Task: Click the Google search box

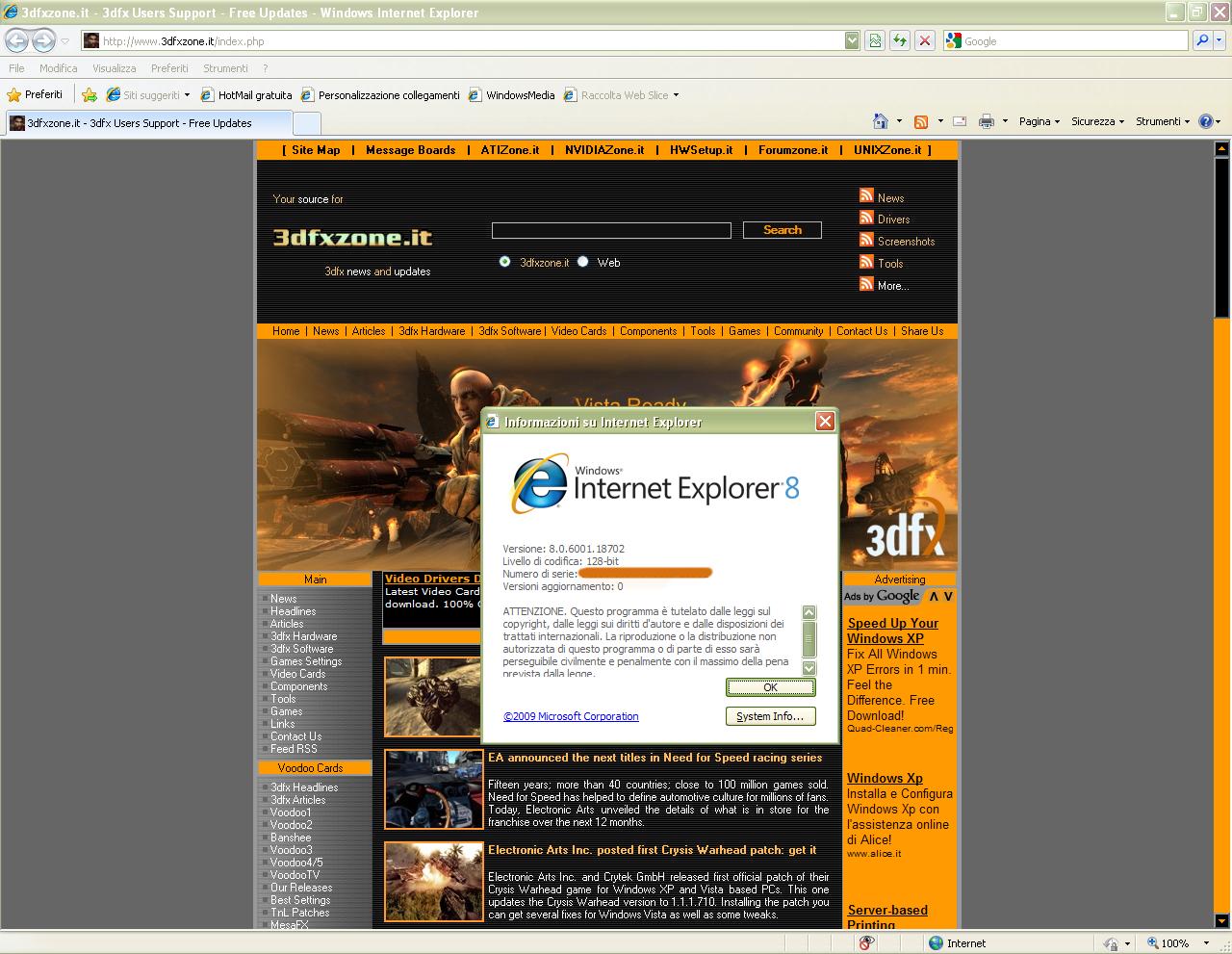Action: point(1065,40)
